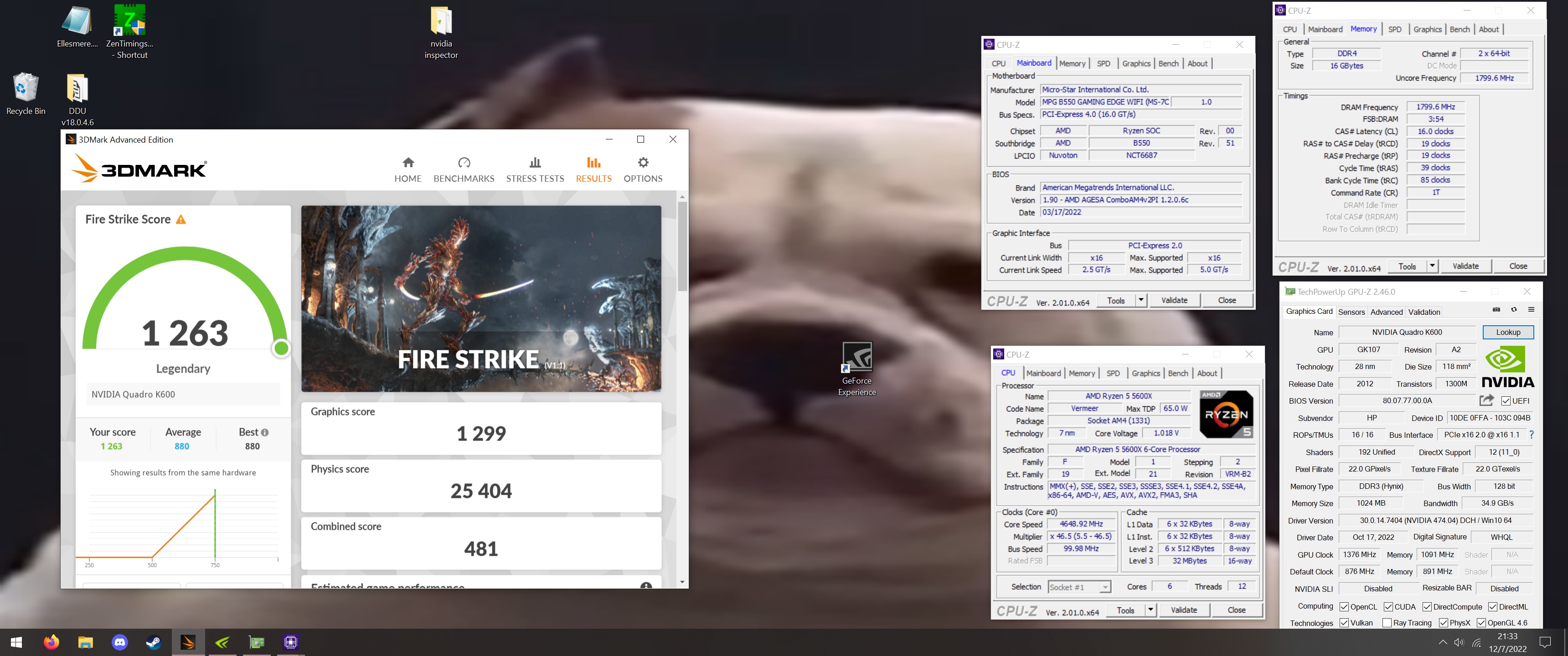Open Bench tab in Mainboard CPU-Z window
This screenshot has height=656, width=1568.
click(1168, 63)
